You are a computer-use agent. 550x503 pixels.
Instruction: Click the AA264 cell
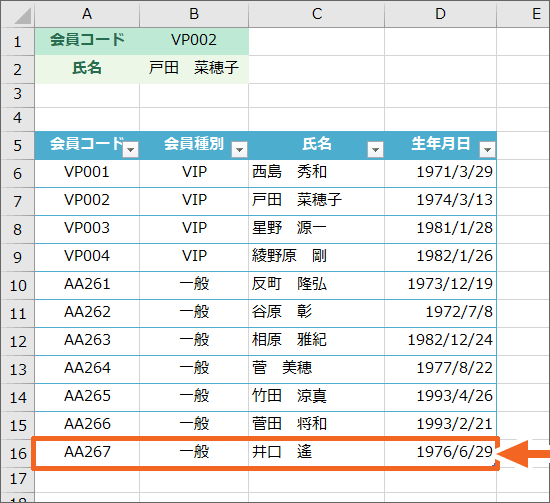click(87, 369)
